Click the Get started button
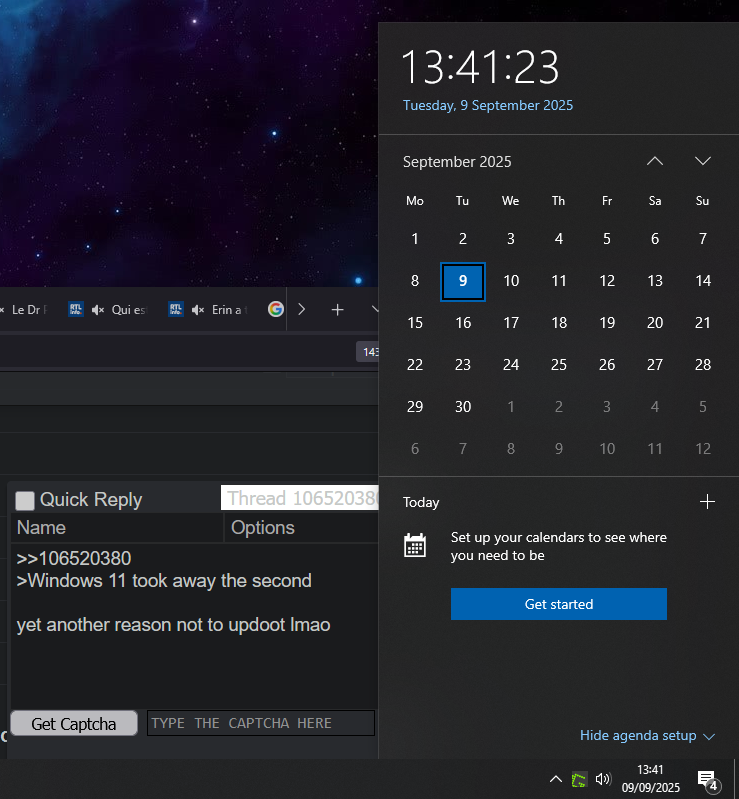 point(558,604)
